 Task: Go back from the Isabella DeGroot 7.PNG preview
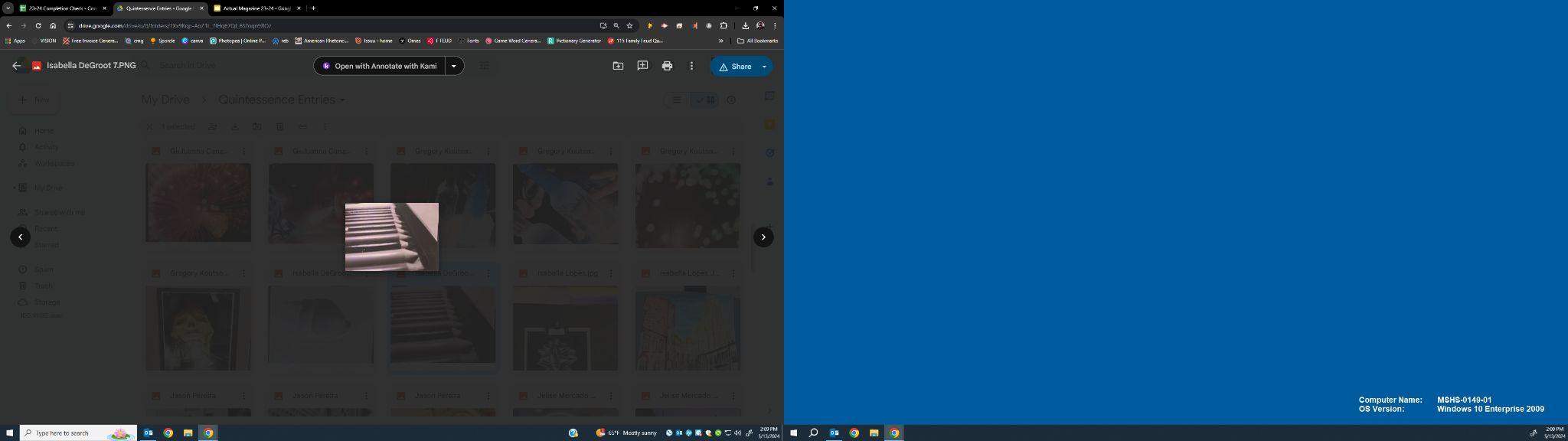[x=16, y=66]
